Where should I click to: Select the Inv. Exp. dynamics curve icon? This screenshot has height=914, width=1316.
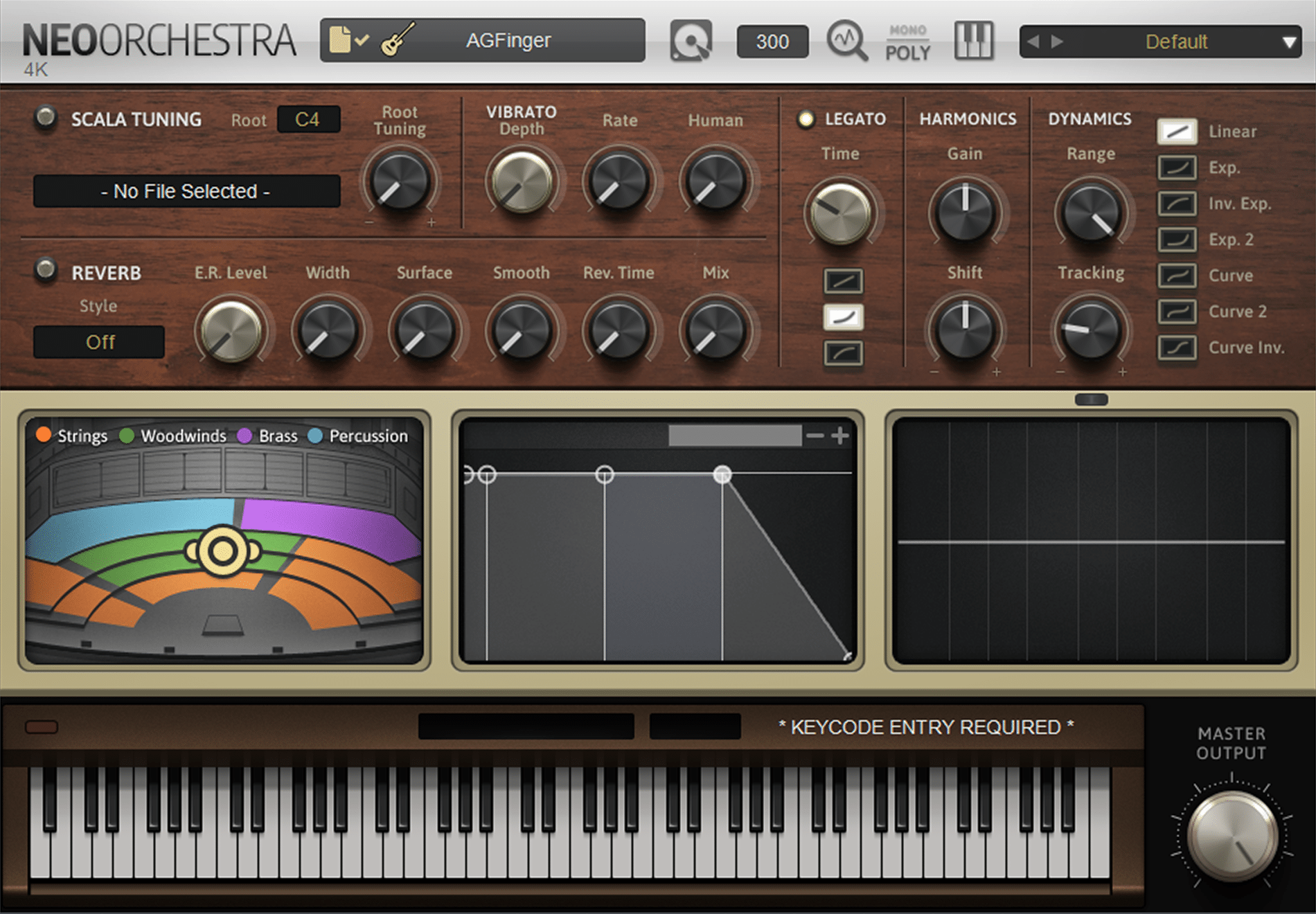tap(1176, 204)
